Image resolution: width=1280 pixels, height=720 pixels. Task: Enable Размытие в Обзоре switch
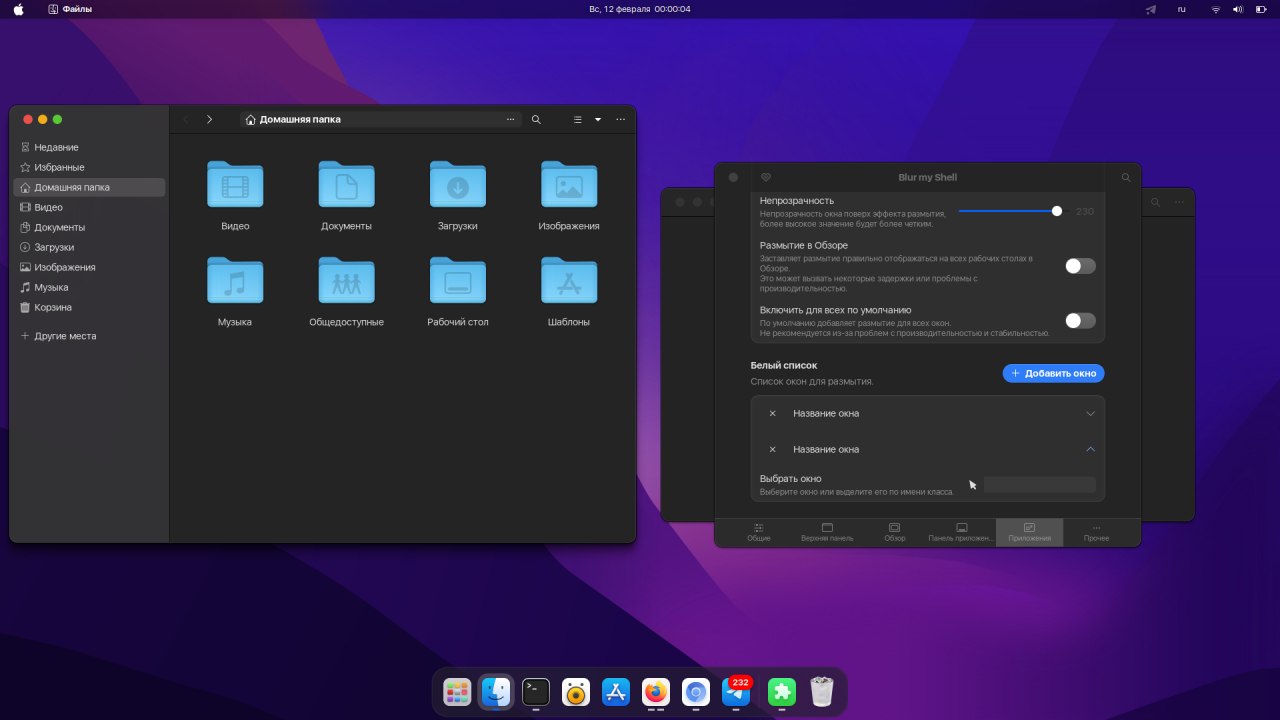point(1080,266)
